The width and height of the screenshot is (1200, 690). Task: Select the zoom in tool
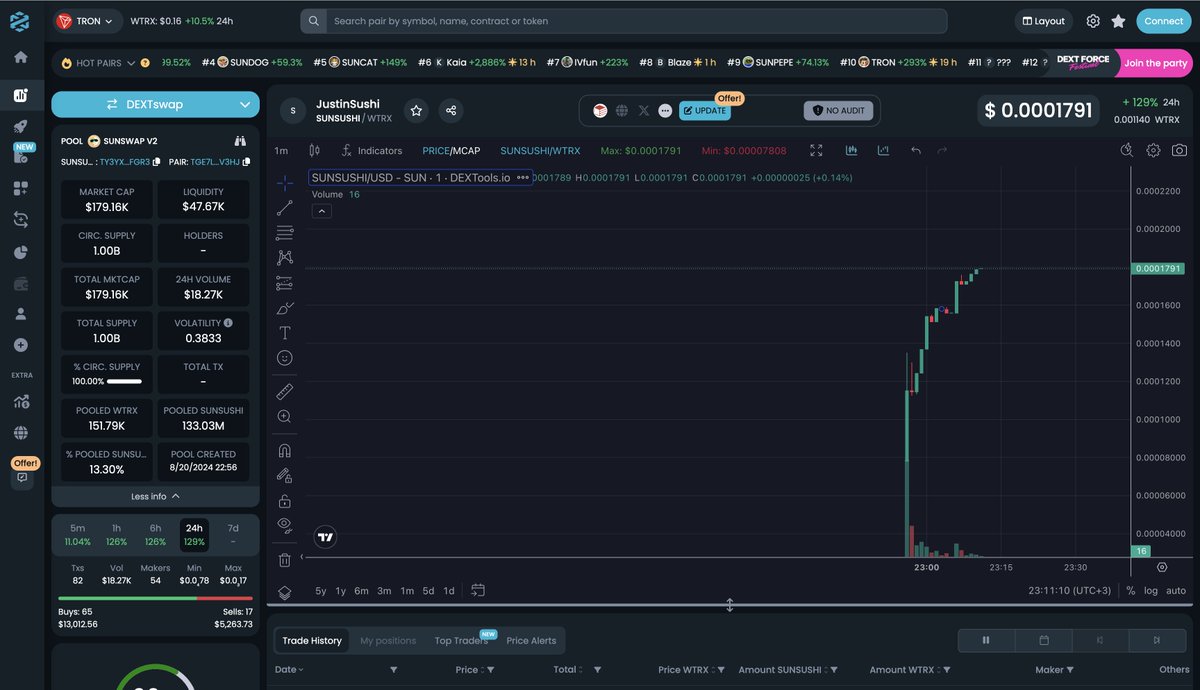(x=285, y=416)
